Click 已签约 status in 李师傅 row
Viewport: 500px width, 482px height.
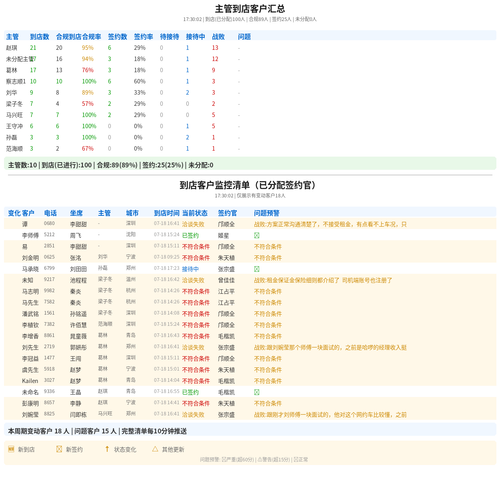point(190,235)
